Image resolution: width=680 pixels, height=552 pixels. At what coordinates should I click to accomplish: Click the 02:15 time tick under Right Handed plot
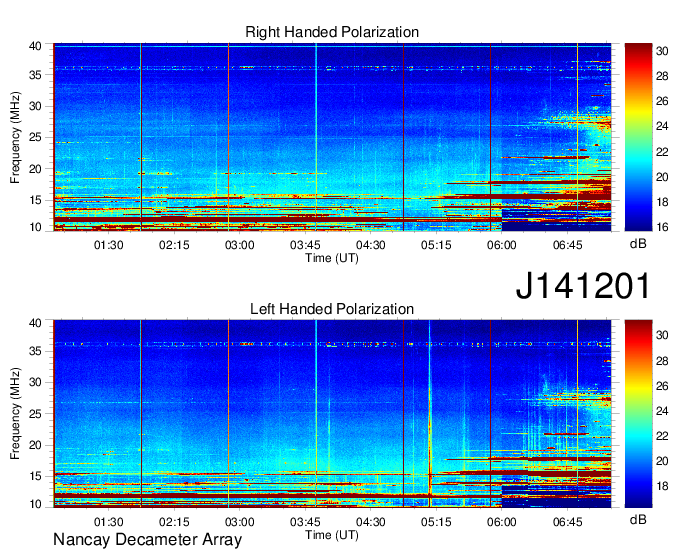(174, 245)
